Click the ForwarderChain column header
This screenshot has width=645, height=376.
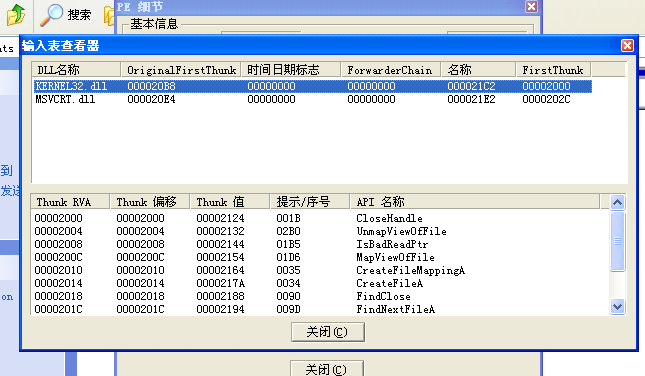[391, 70]
